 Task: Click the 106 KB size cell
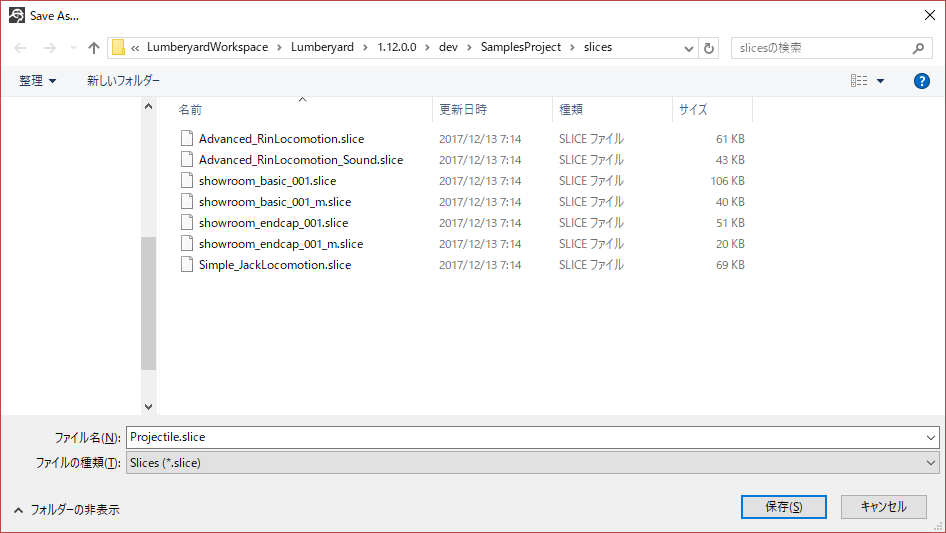[727, 181]
